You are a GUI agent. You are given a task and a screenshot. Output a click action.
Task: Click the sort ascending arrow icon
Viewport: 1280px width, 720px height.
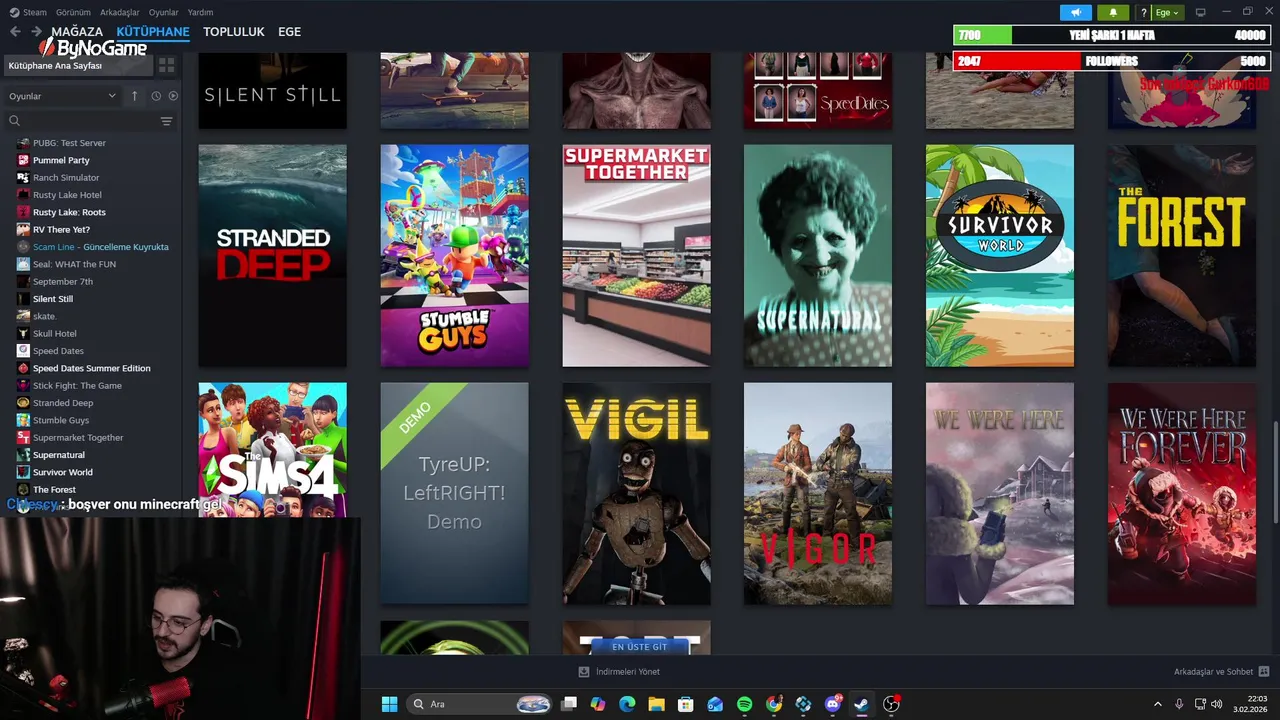[134, 96]
